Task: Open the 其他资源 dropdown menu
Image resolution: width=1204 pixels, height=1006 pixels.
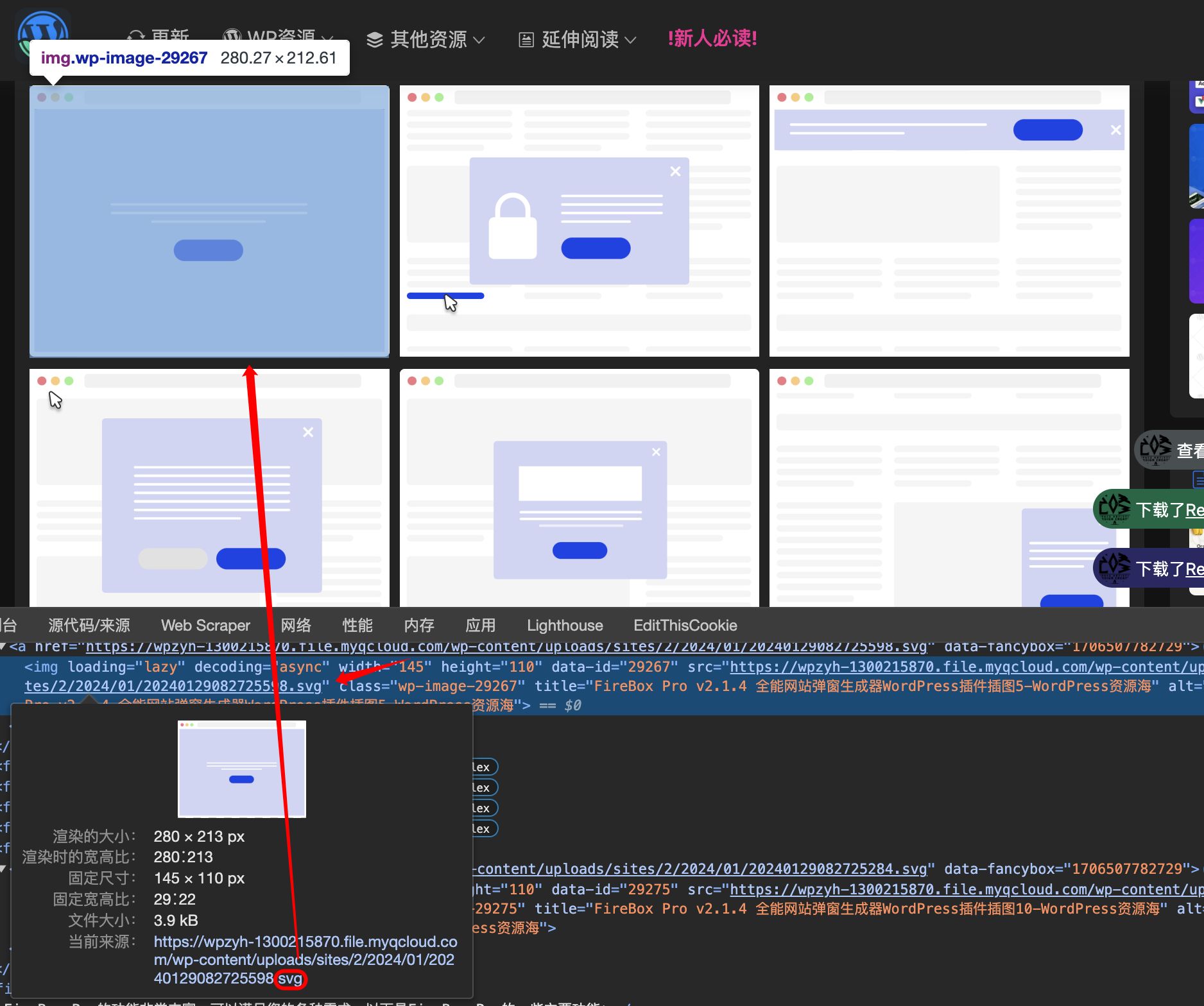Action: (x=426, y=39)
